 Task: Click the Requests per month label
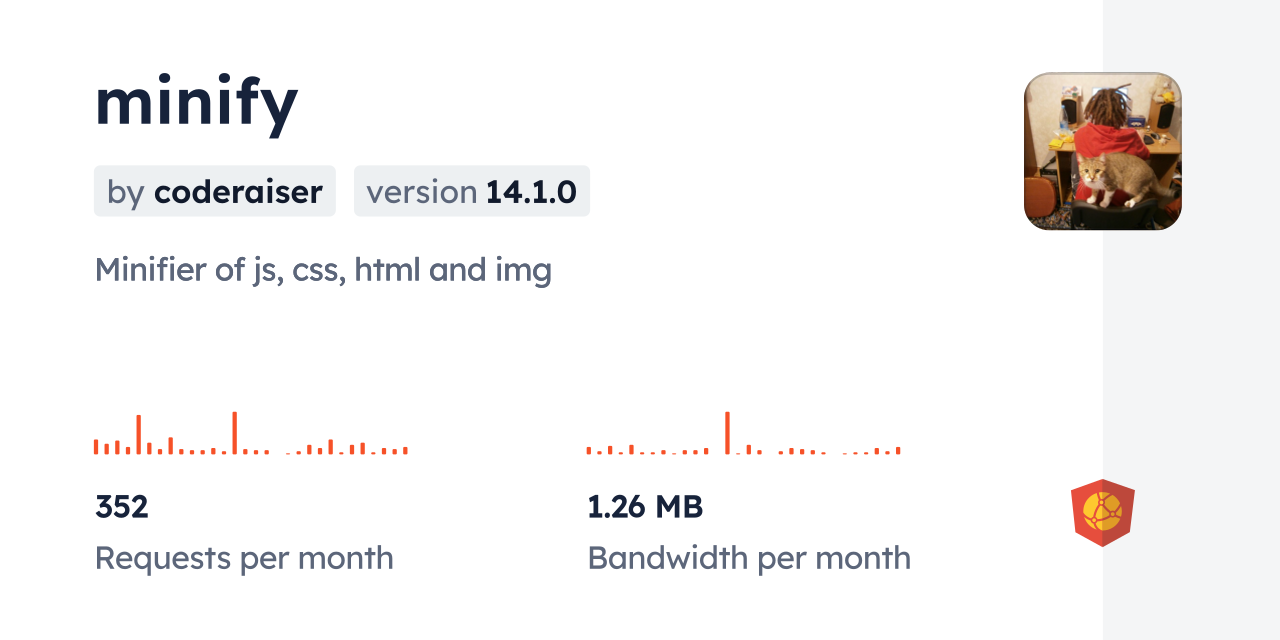tap(244, 558)
